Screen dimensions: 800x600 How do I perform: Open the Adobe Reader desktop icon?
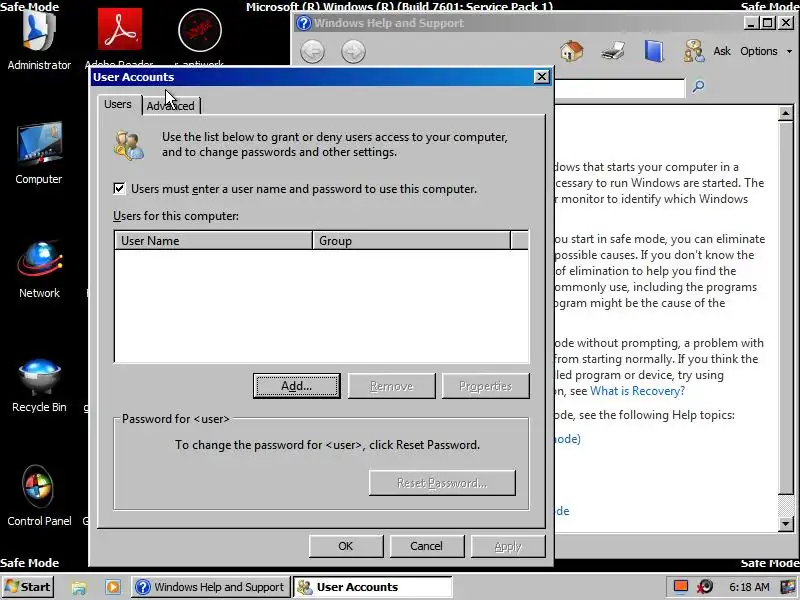point(119,36)
